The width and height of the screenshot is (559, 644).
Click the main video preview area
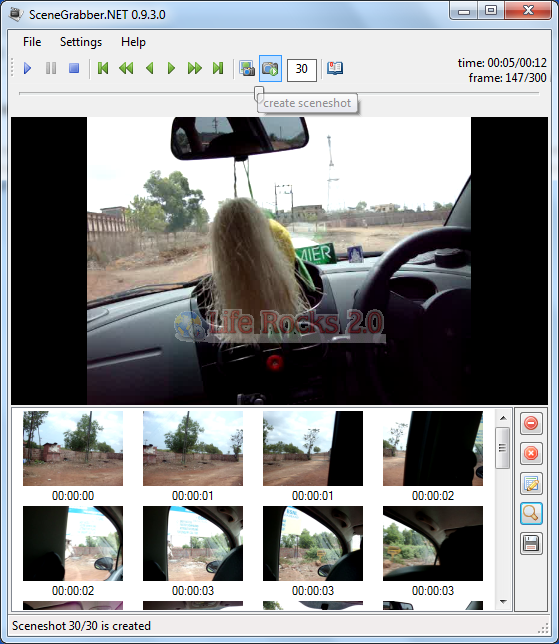coord(279,261)
